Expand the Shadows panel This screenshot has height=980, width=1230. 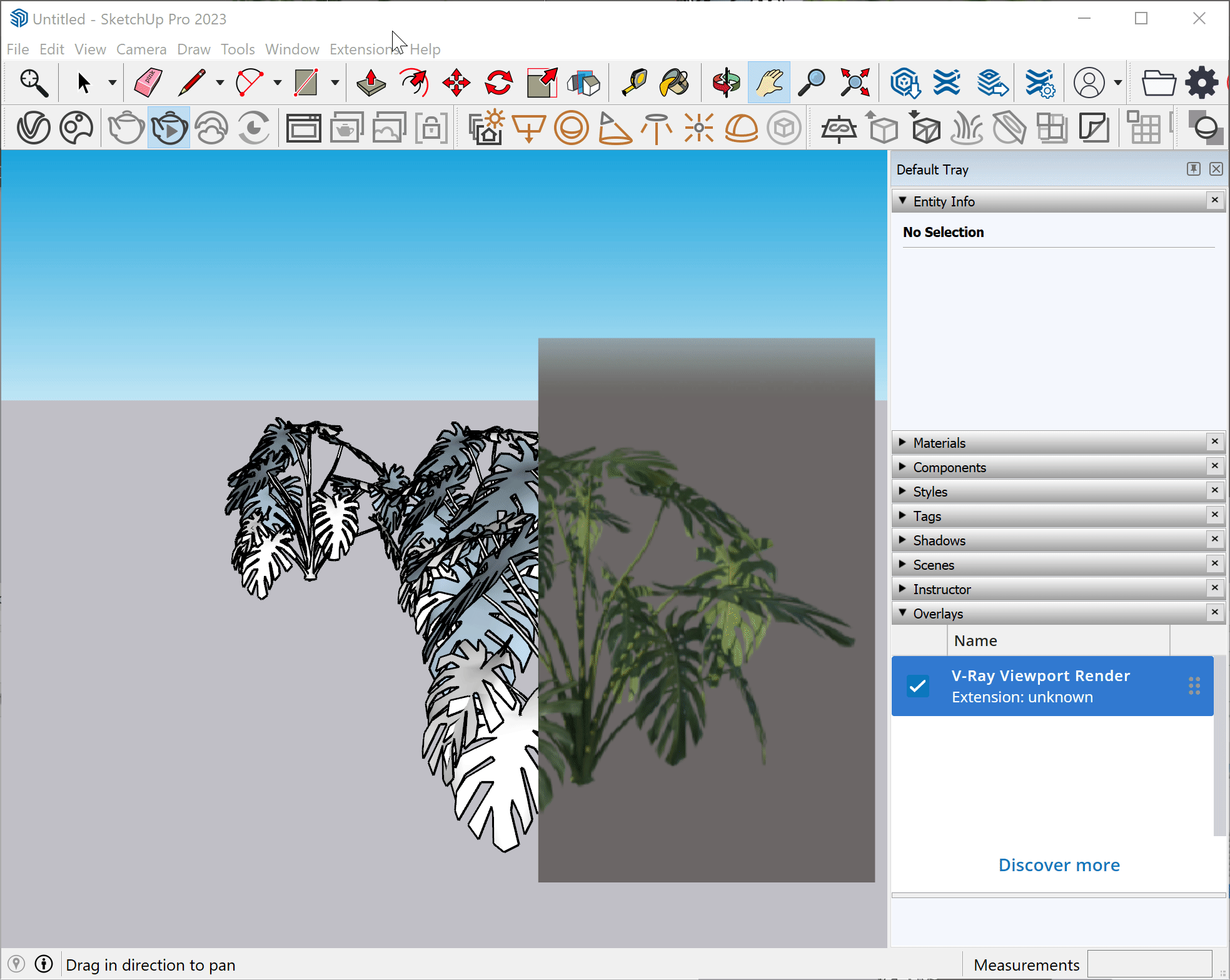coord(902,540)
